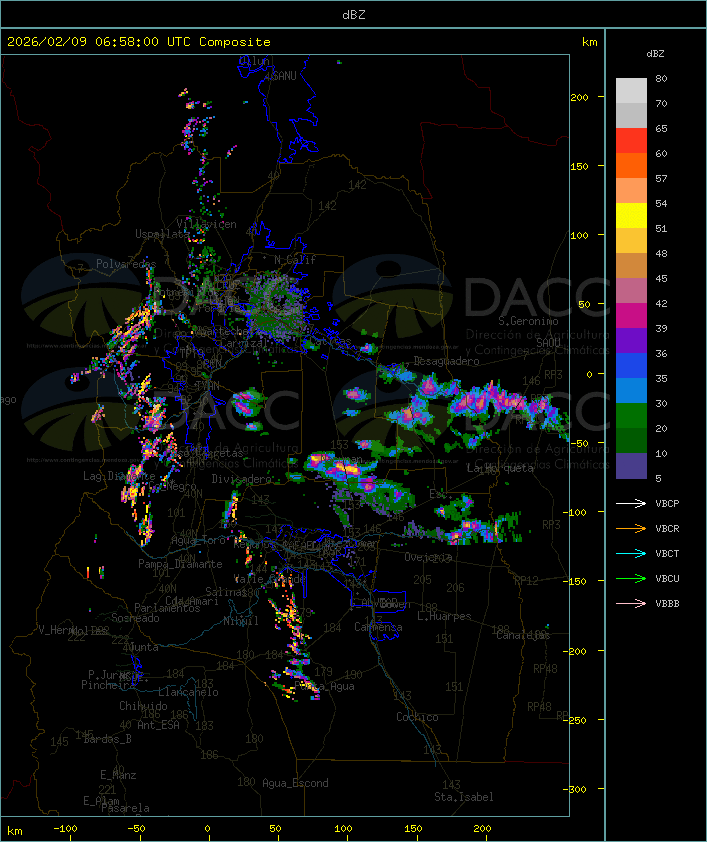The image size is (707, 842).
Task: Click the red 60-65 dBZ color swatch
Action: click(631, 141)
